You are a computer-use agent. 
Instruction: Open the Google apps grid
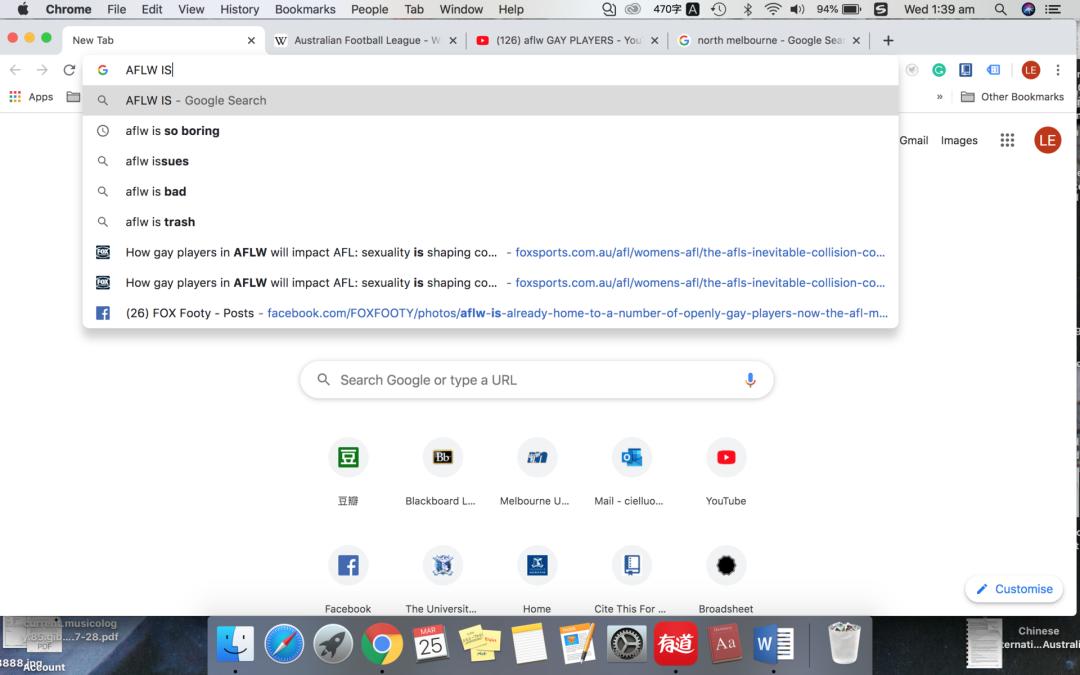[1007, 140]
